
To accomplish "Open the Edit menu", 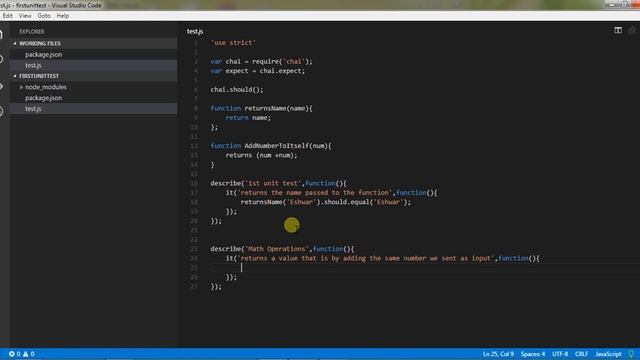I will (7, 16).
